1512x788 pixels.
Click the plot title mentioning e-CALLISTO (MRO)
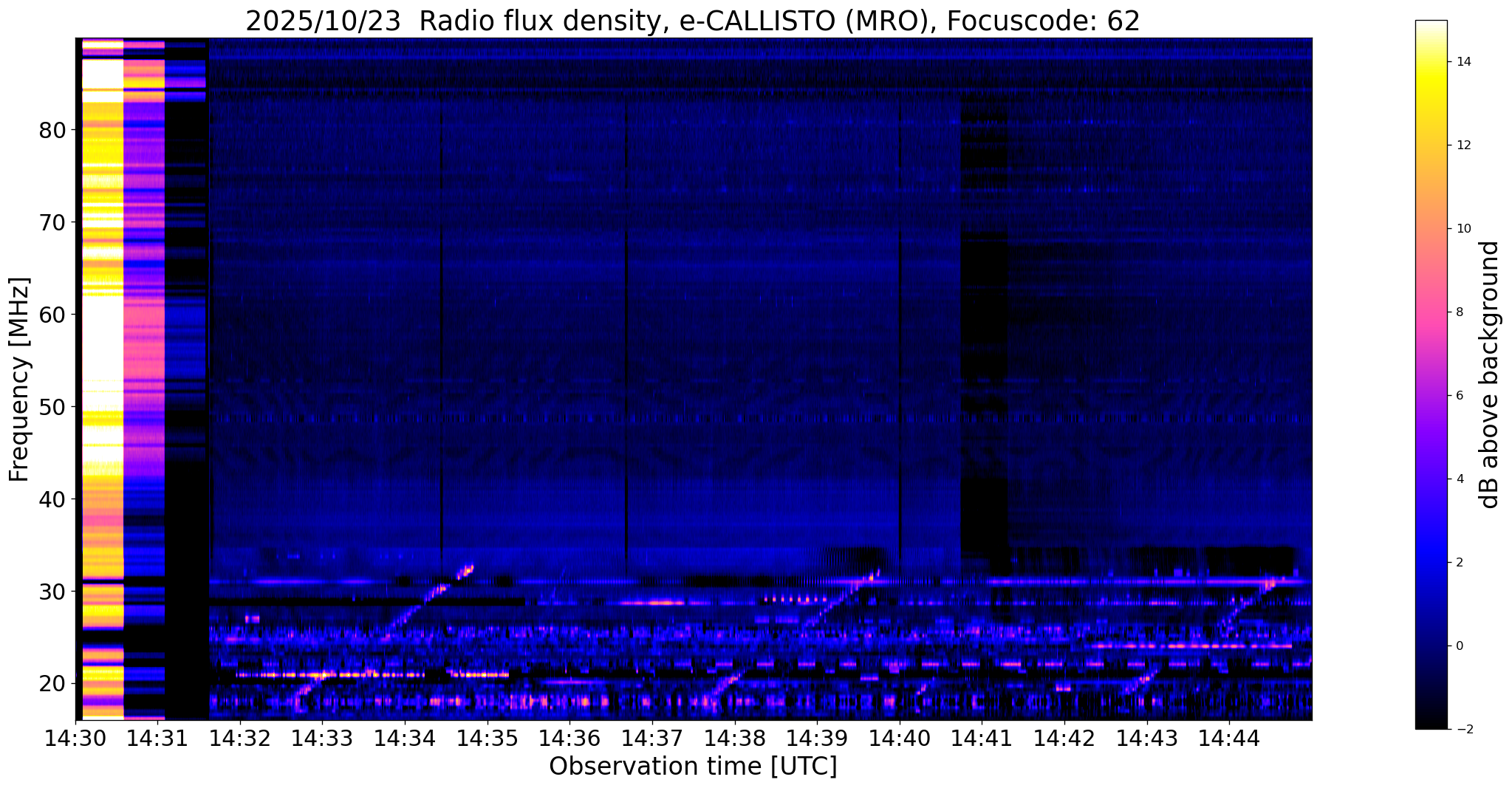pyautogui.click(x=693, y=21)
